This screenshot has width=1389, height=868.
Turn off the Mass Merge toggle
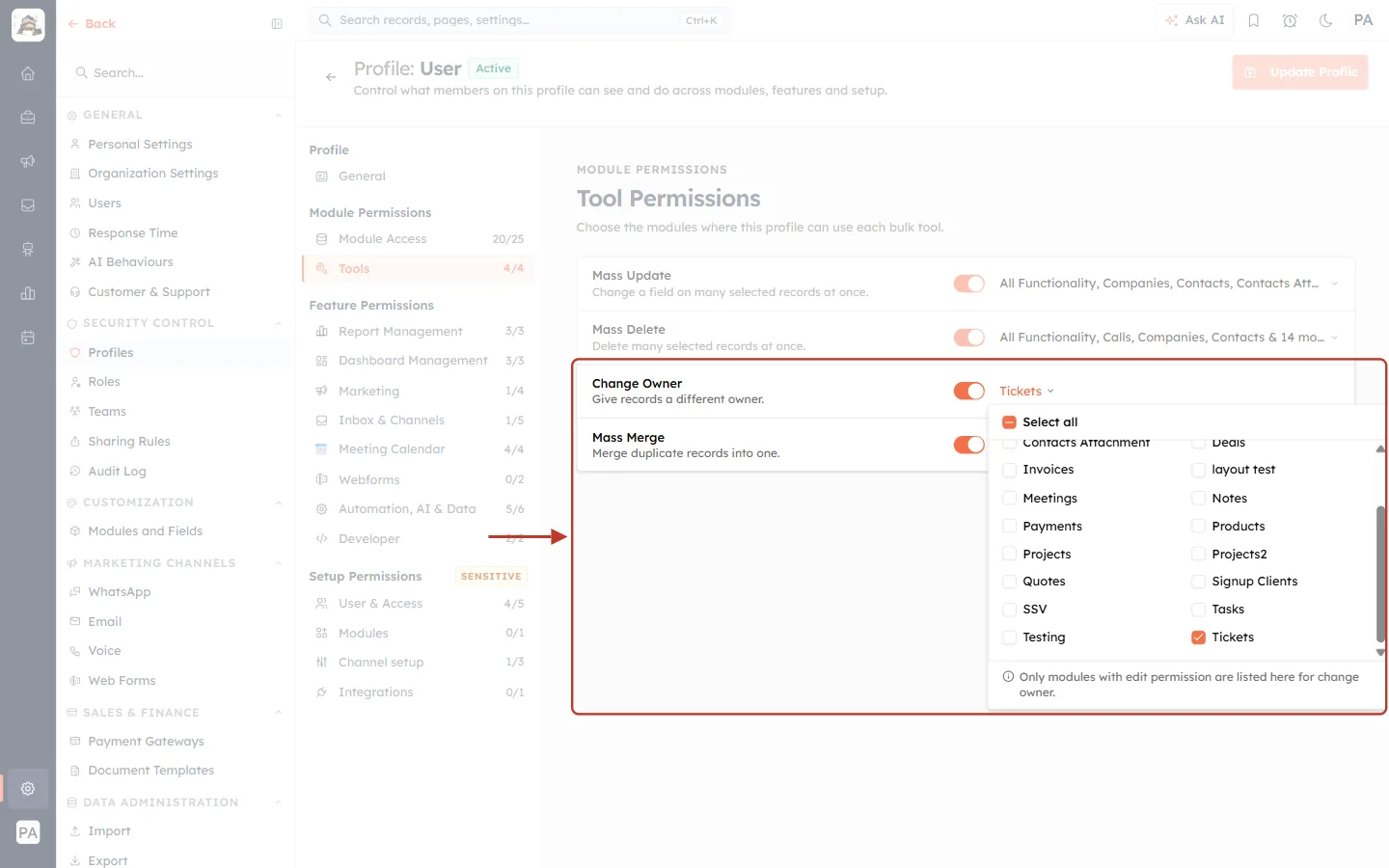point(969,445)
